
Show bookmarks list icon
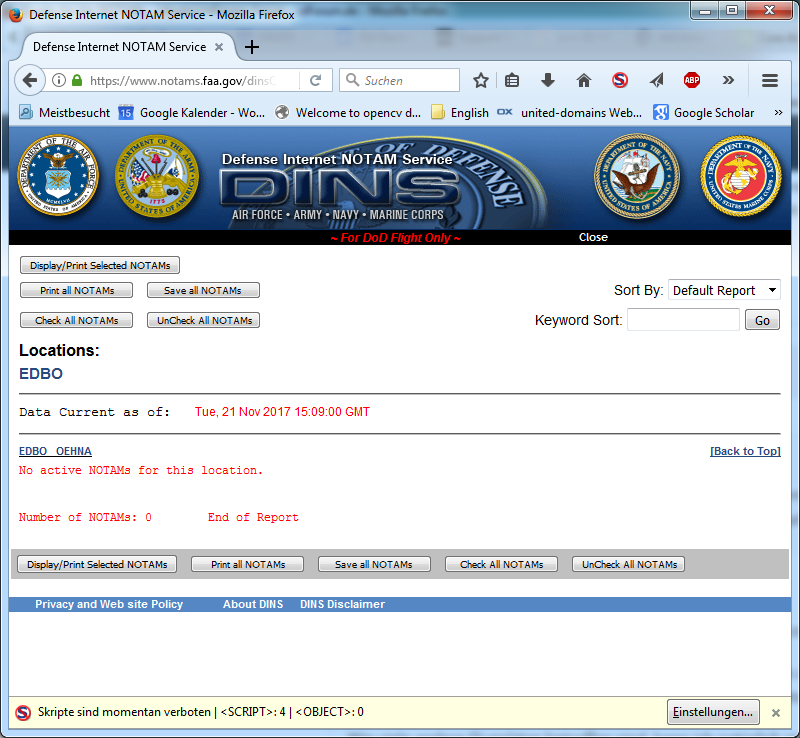pos(512,80)
